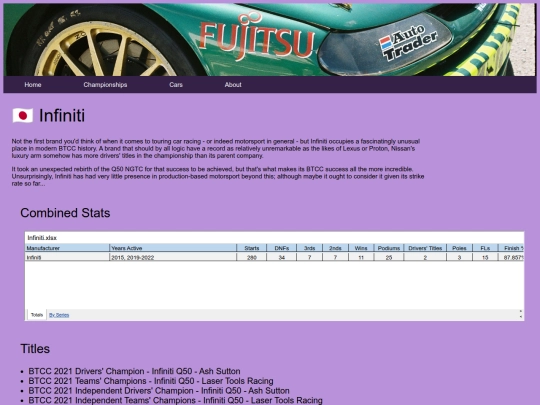Go to the Cars menu item

(x=176, y=85)
